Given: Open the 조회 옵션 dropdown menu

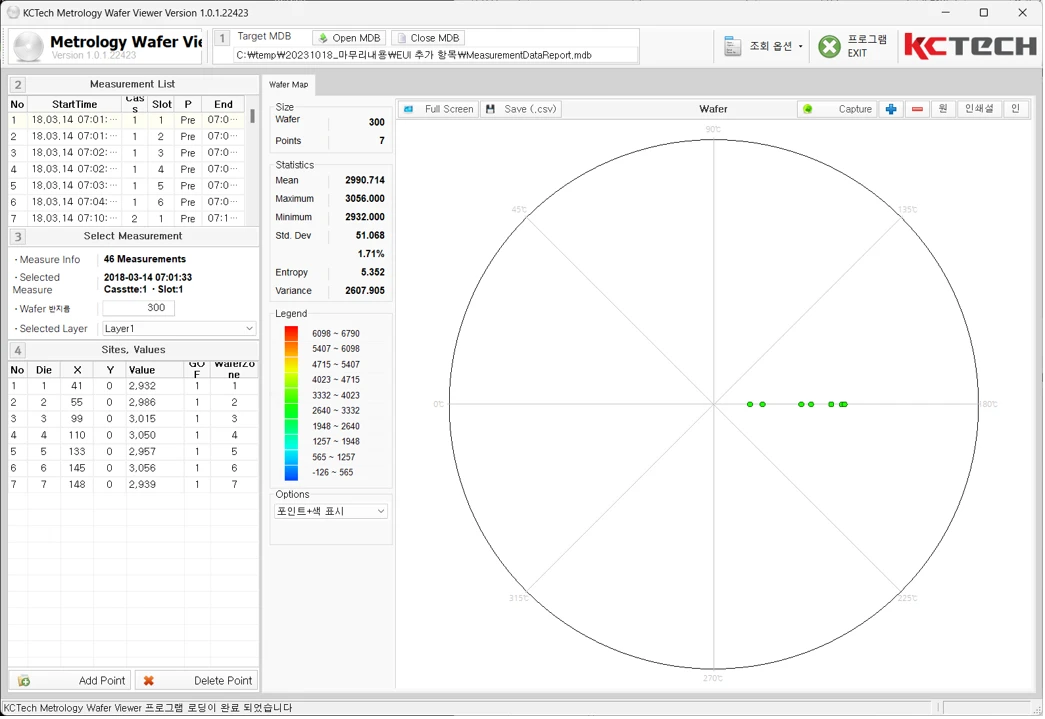Looking at the screenshot, I should [x=763, y=46].
